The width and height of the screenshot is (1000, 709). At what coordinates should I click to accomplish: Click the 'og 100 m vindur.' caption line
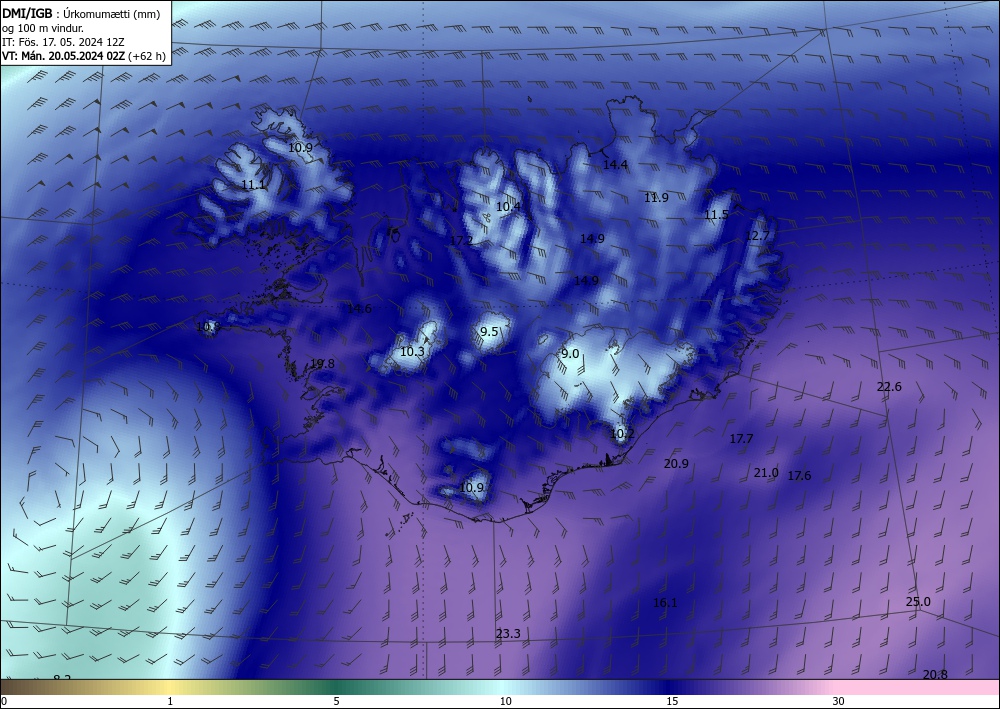tap(43, 28)
